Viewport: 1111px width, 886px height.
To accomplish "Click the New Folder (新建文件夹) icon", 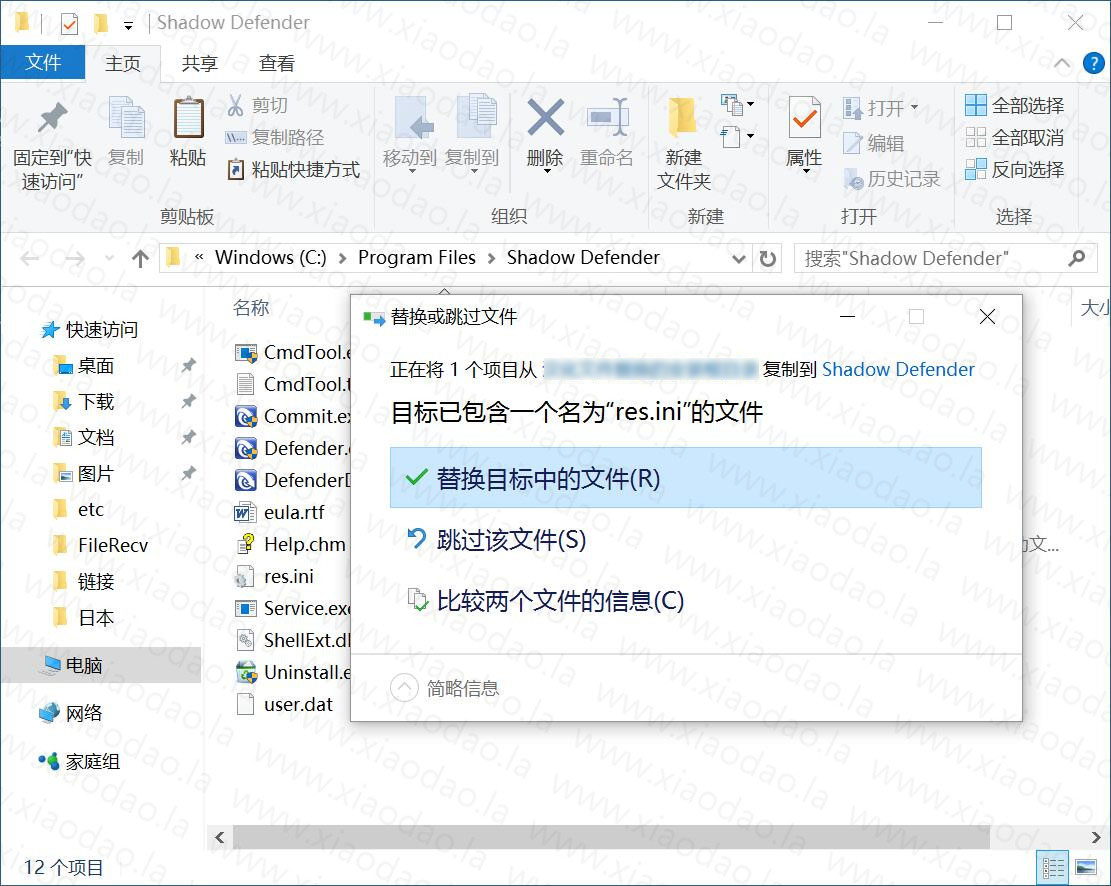I will pos(683,117).
